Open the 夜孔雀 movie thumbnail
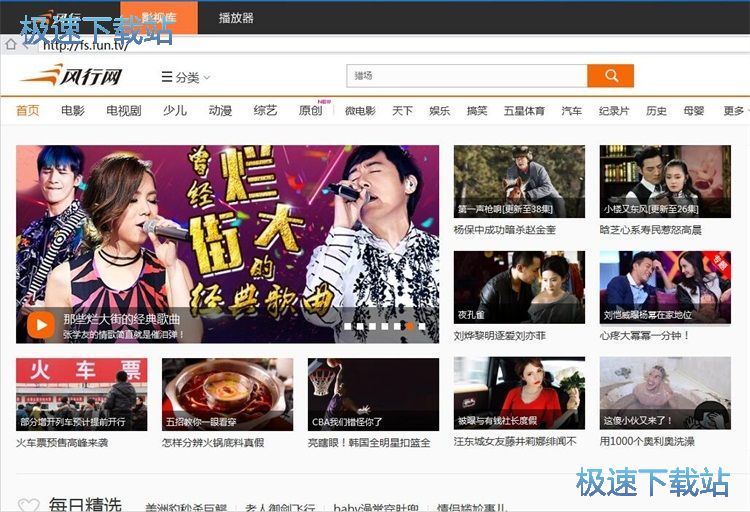 point(519,287)
